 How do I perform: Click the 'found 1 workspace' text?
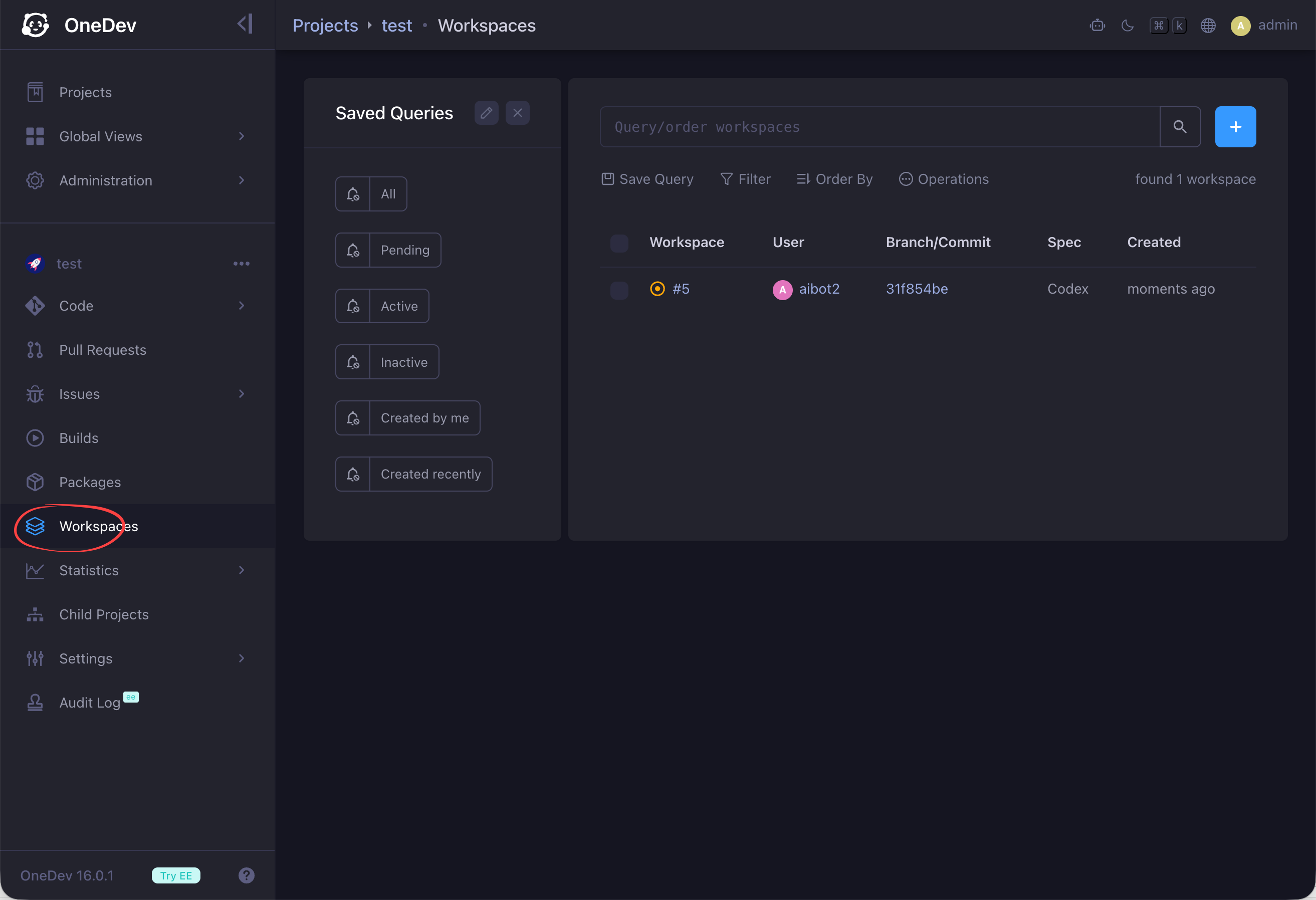(x=1195, y=179)
